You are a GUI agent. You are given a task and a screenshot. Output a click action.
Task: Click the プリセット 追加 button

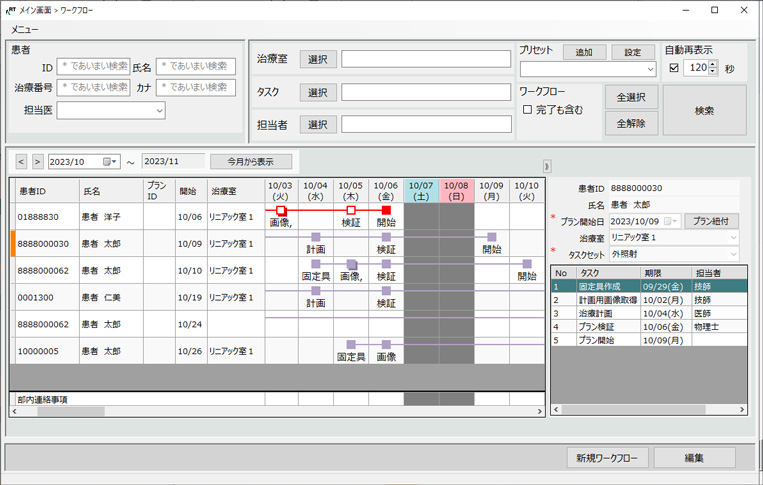click(x=584, y=52)
